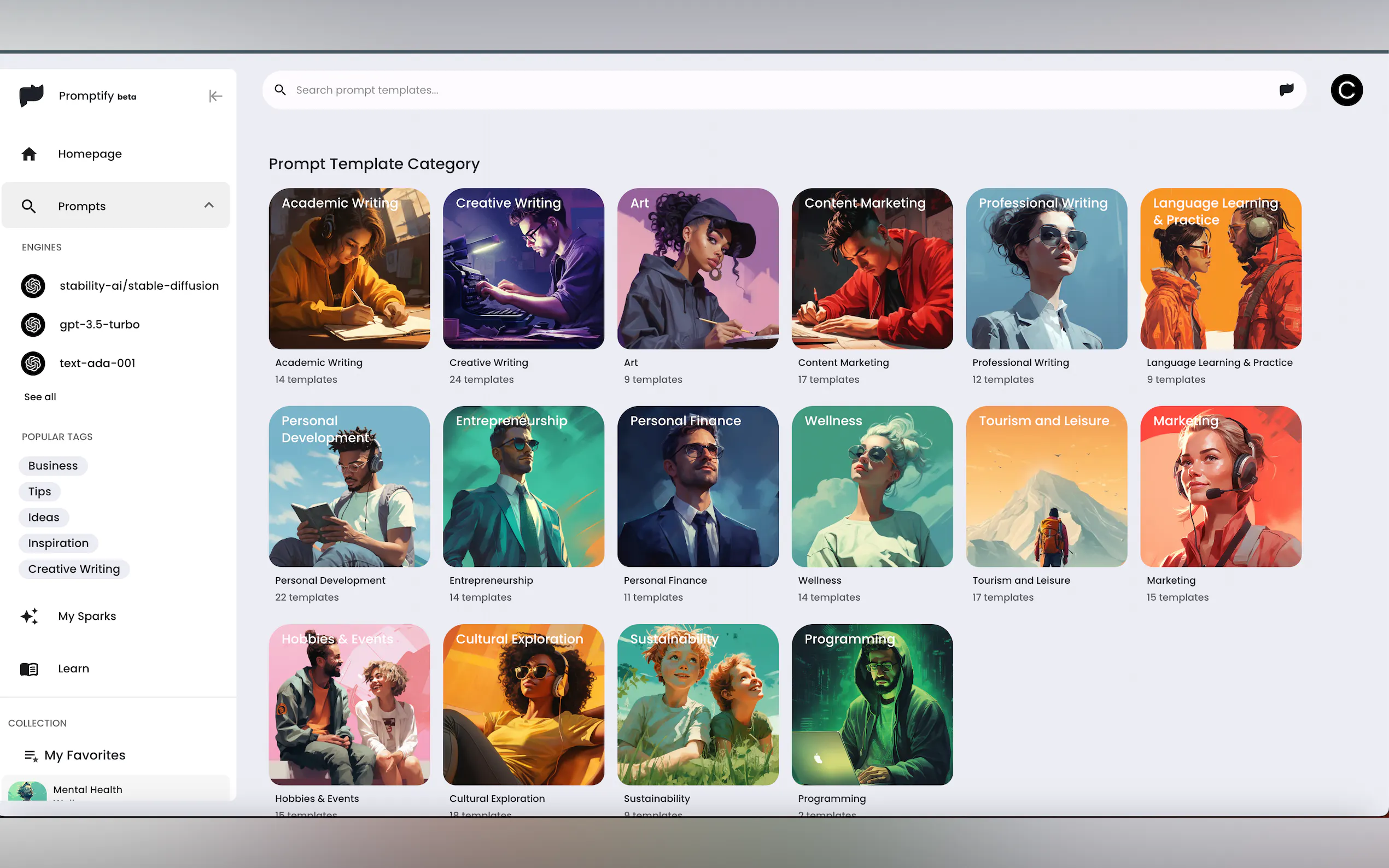Click the gpt-3.5-turbo engine icon
Image resolution: width=1389 pixels, height=868 pixels.
coord(33,324)
